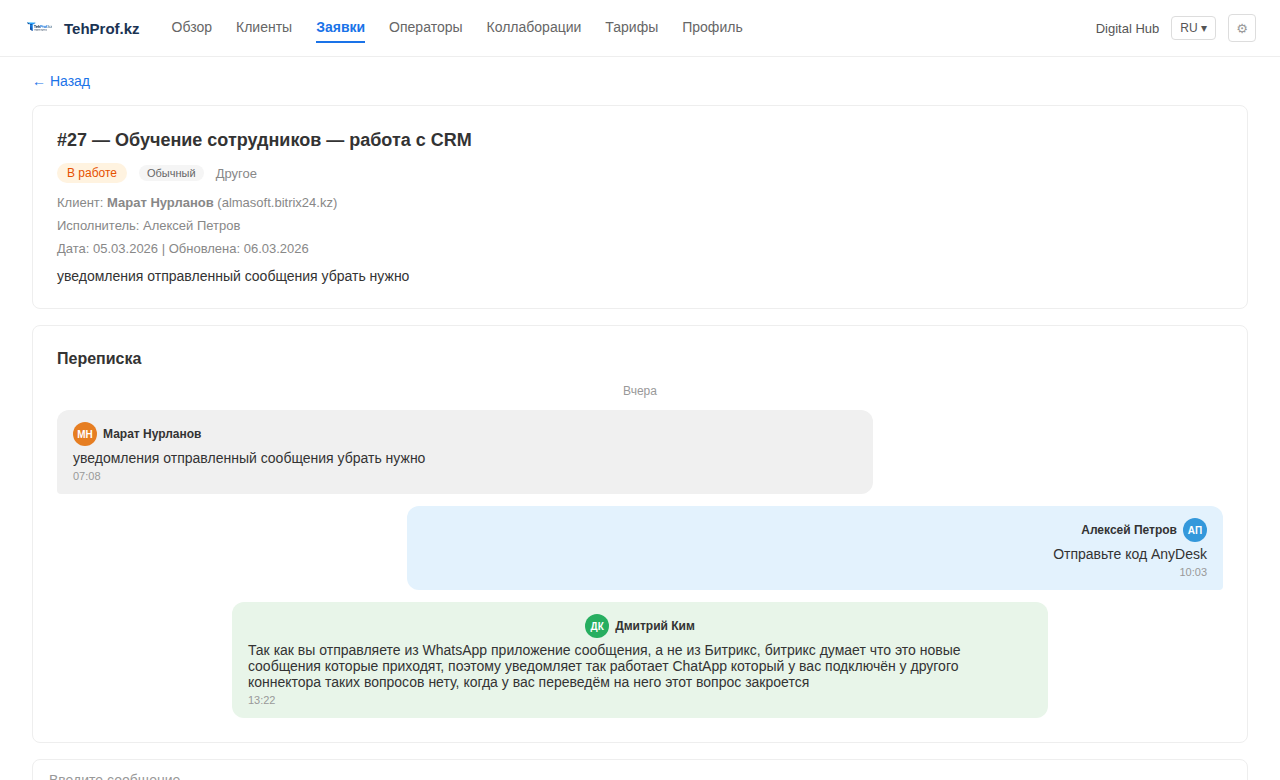Go back using the Назад link
Image resolution: width=1280 pixels, height=780 pixels.
pos(62,81)
